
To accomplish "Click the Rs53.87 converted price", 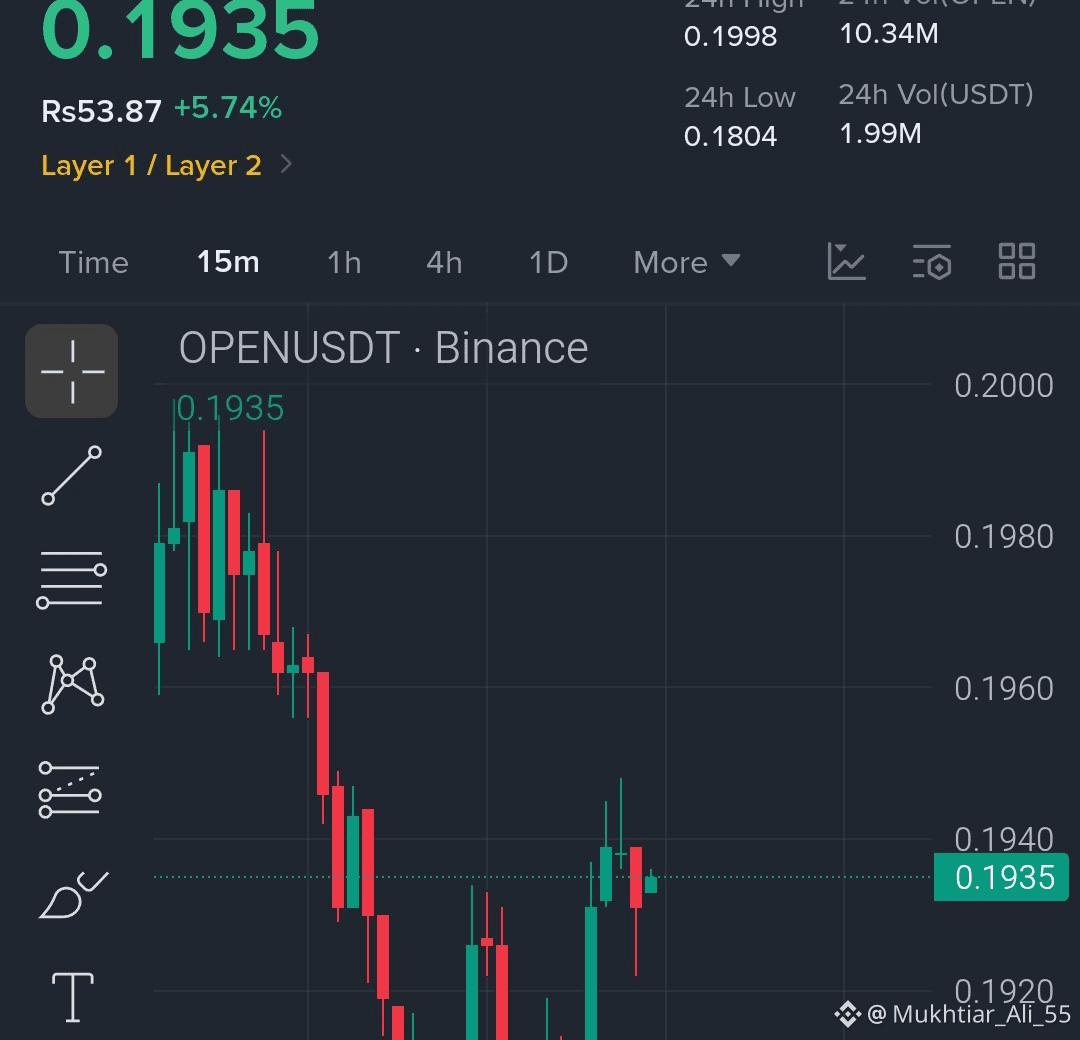I will (101, 111).
